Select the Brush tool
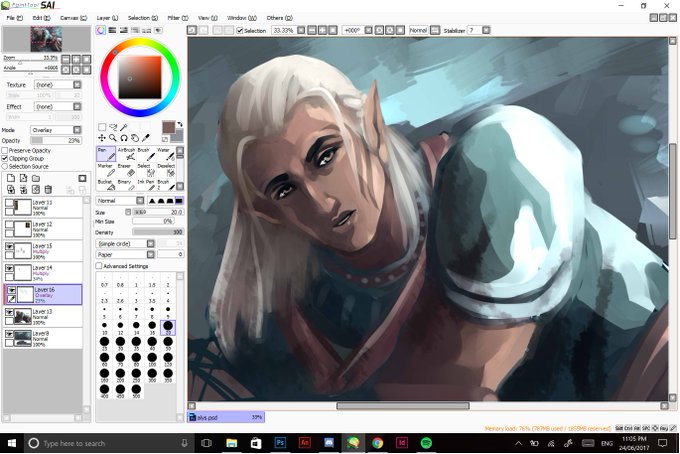680x454 pixels. (146, 154)
